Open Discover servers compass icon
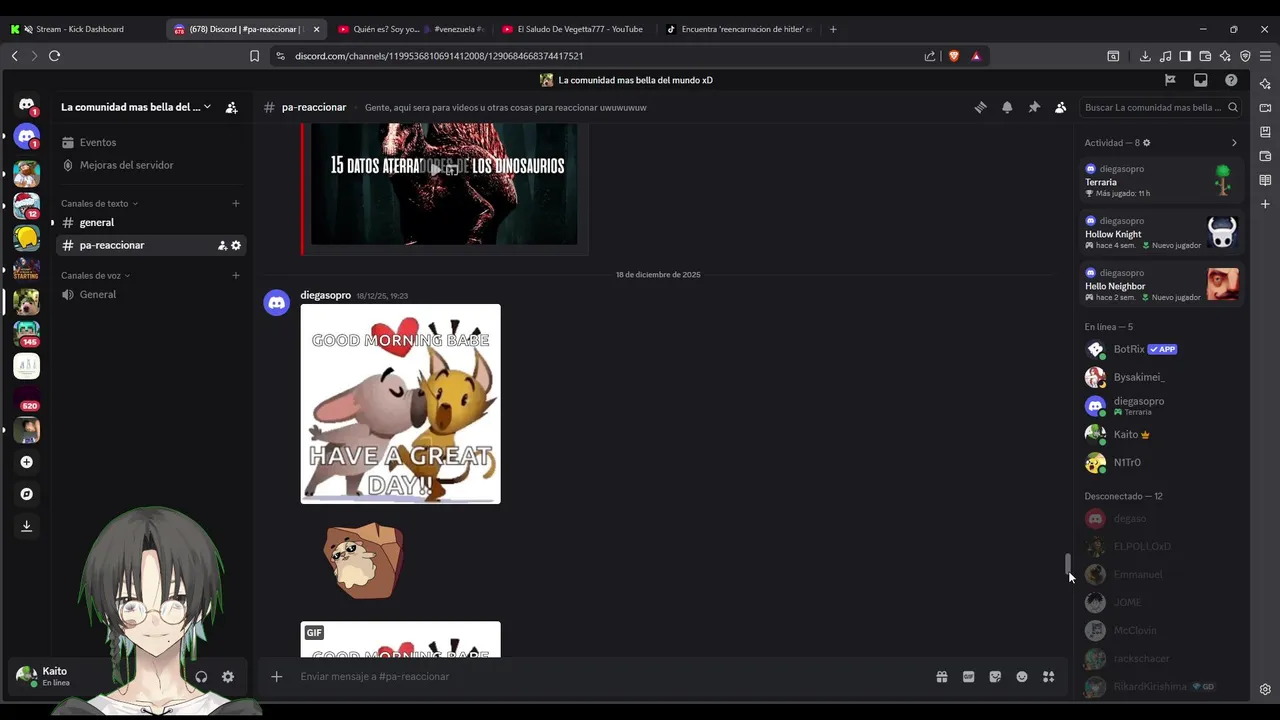Viewport: 1280px width, 720px height. [x=27, y=494]
